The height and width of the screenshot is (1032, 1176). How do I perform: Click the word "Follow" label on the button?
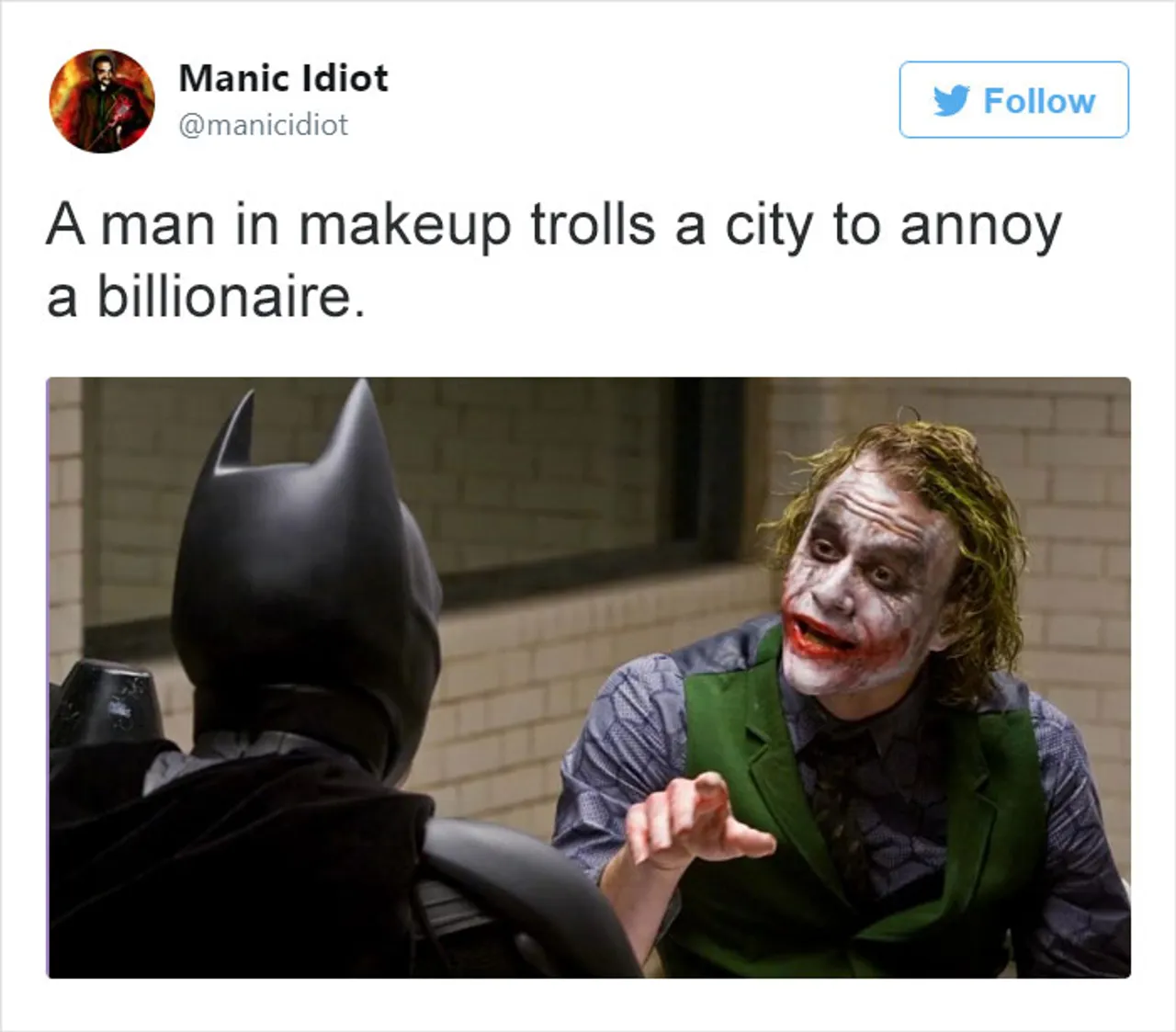pos(1039,100)
